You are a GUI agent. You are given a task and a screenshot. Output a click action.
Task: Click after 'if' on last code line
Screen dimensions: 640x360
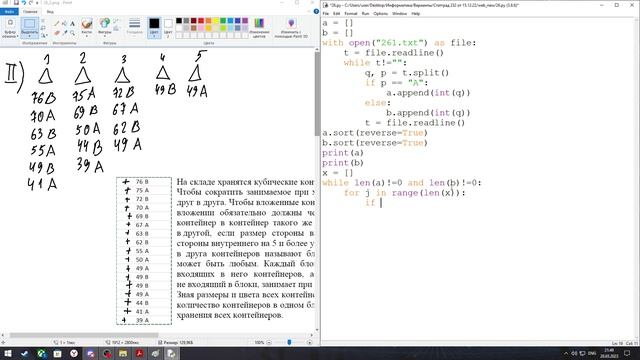point(381,203)
